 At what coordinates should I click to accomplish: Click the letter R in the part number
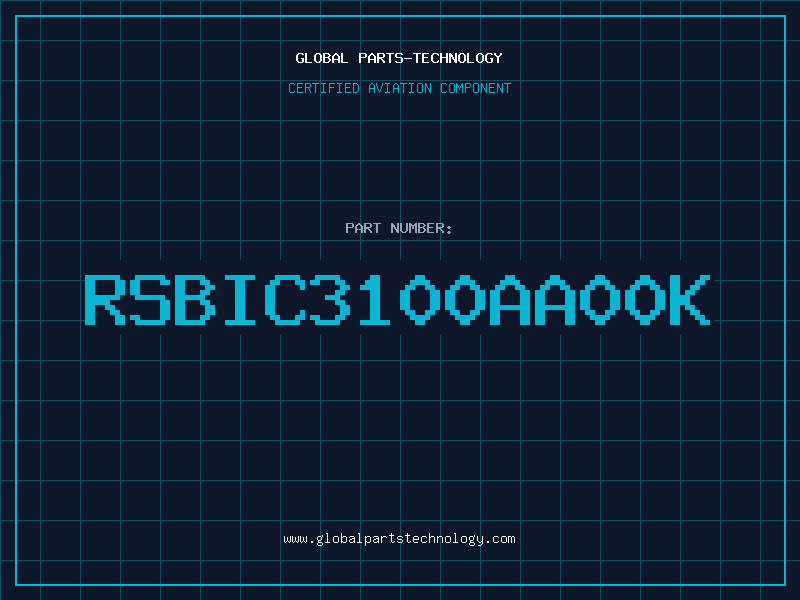tap(105, 299)
